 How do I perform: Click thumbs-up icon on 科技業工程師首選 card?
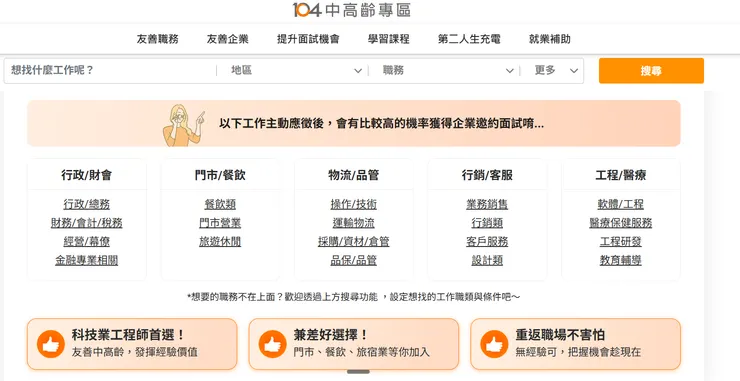(x=50, y=344)
